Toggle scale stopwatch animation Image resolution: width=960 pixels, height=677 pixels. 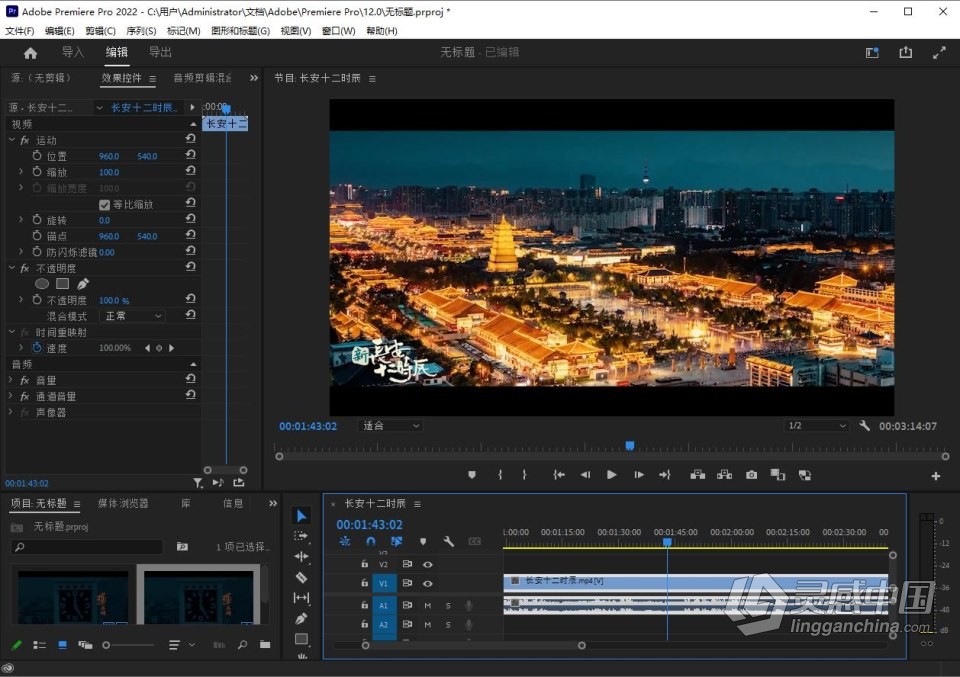(37, 172)
